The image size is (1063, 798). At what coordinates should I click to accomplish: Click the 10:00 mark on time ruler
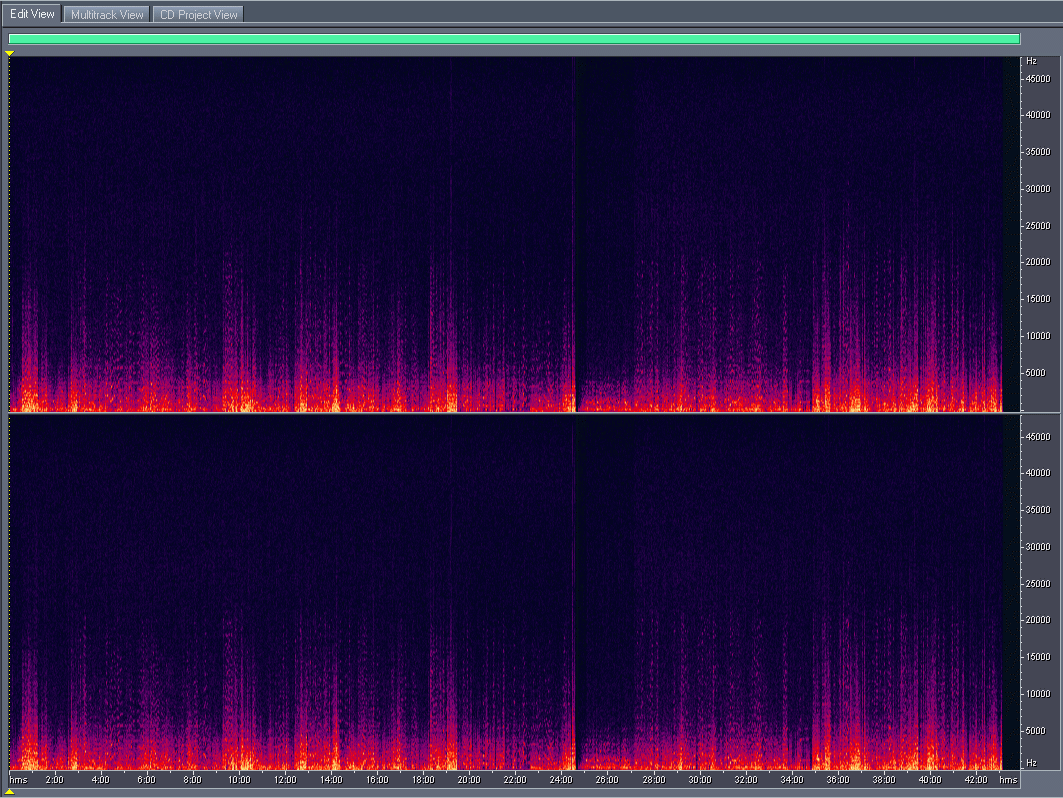(x=239, y=779)
